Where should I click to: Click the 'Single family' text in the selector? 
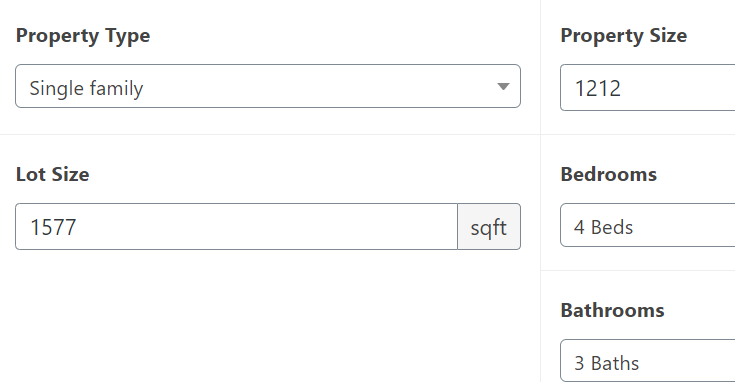click(86, 89)
